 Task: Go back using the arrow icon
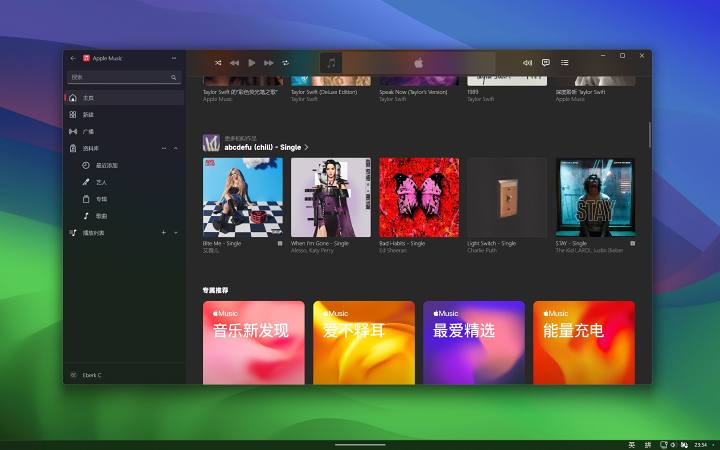[x=73, y=58]
